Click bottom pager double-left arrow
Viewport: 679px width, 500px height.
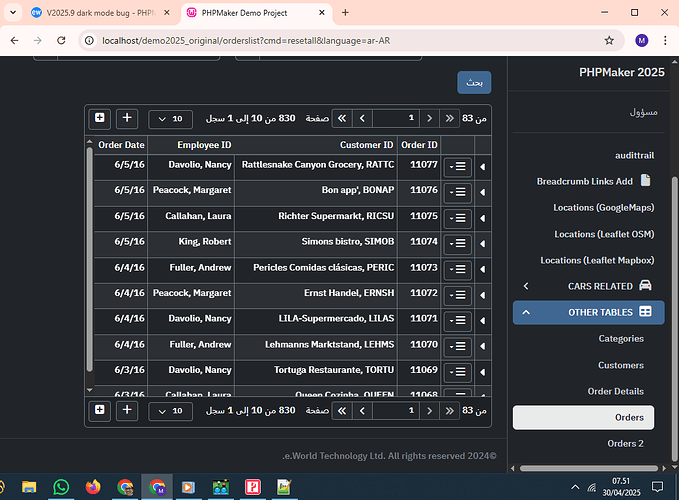[x=342, y=410]
